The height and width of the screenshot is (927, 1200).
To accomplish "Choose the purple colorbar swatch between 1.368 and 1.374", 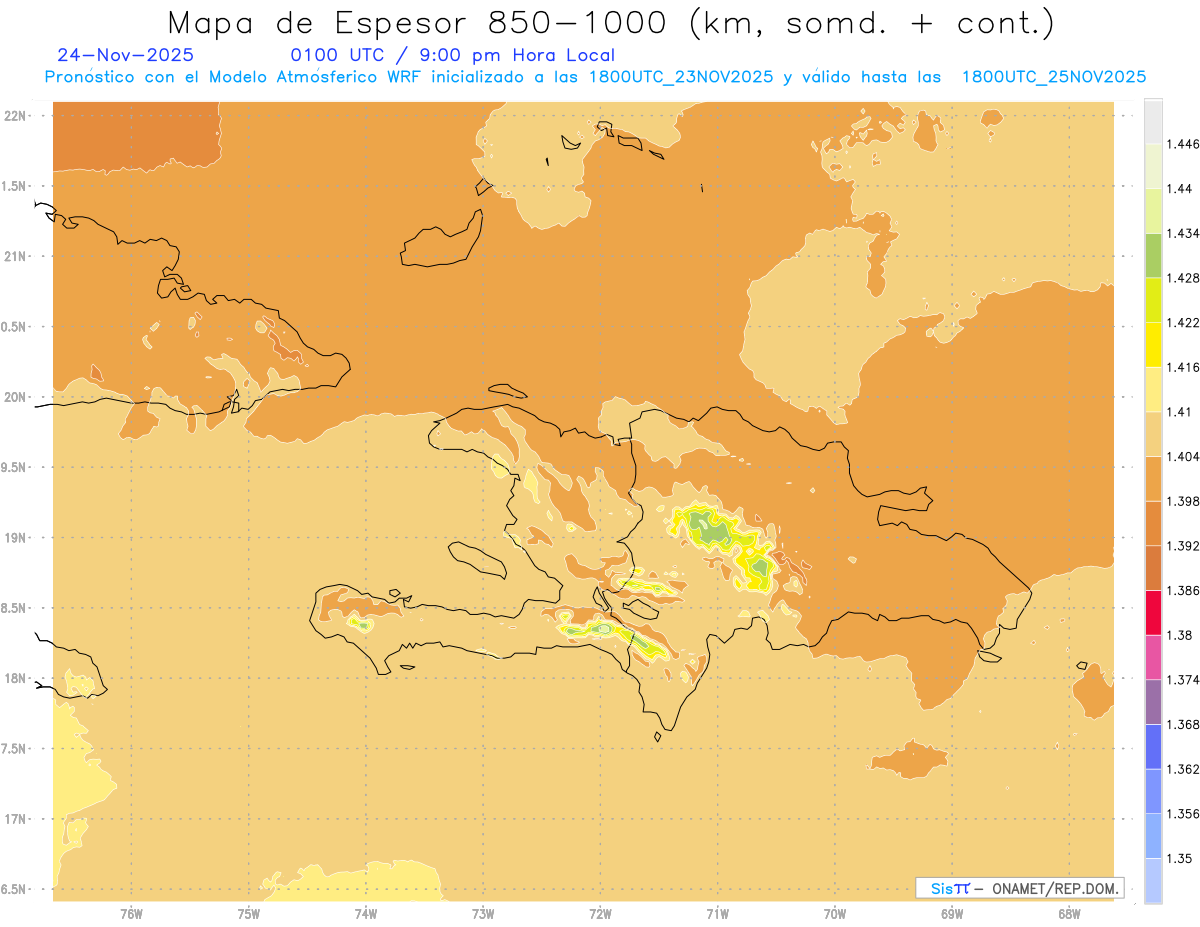I will coord(1153,702).
